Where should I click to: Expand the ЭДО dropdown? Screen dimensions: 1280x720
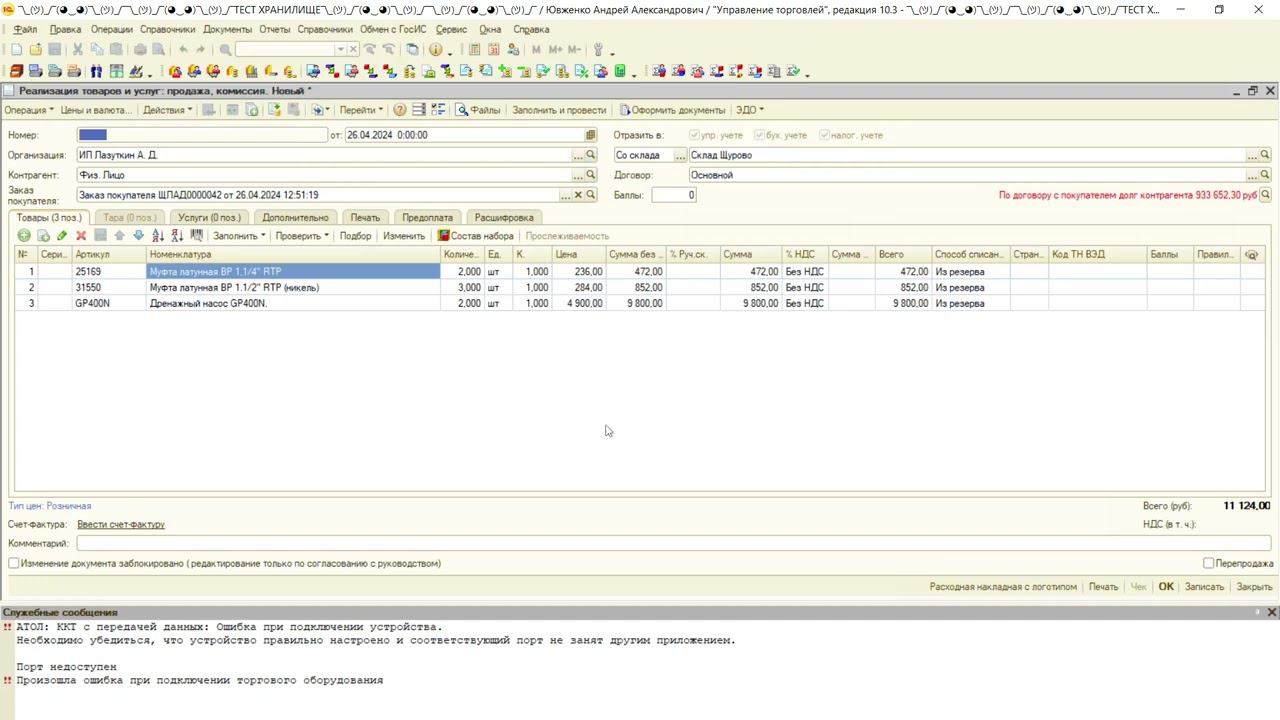pos(750,110)
